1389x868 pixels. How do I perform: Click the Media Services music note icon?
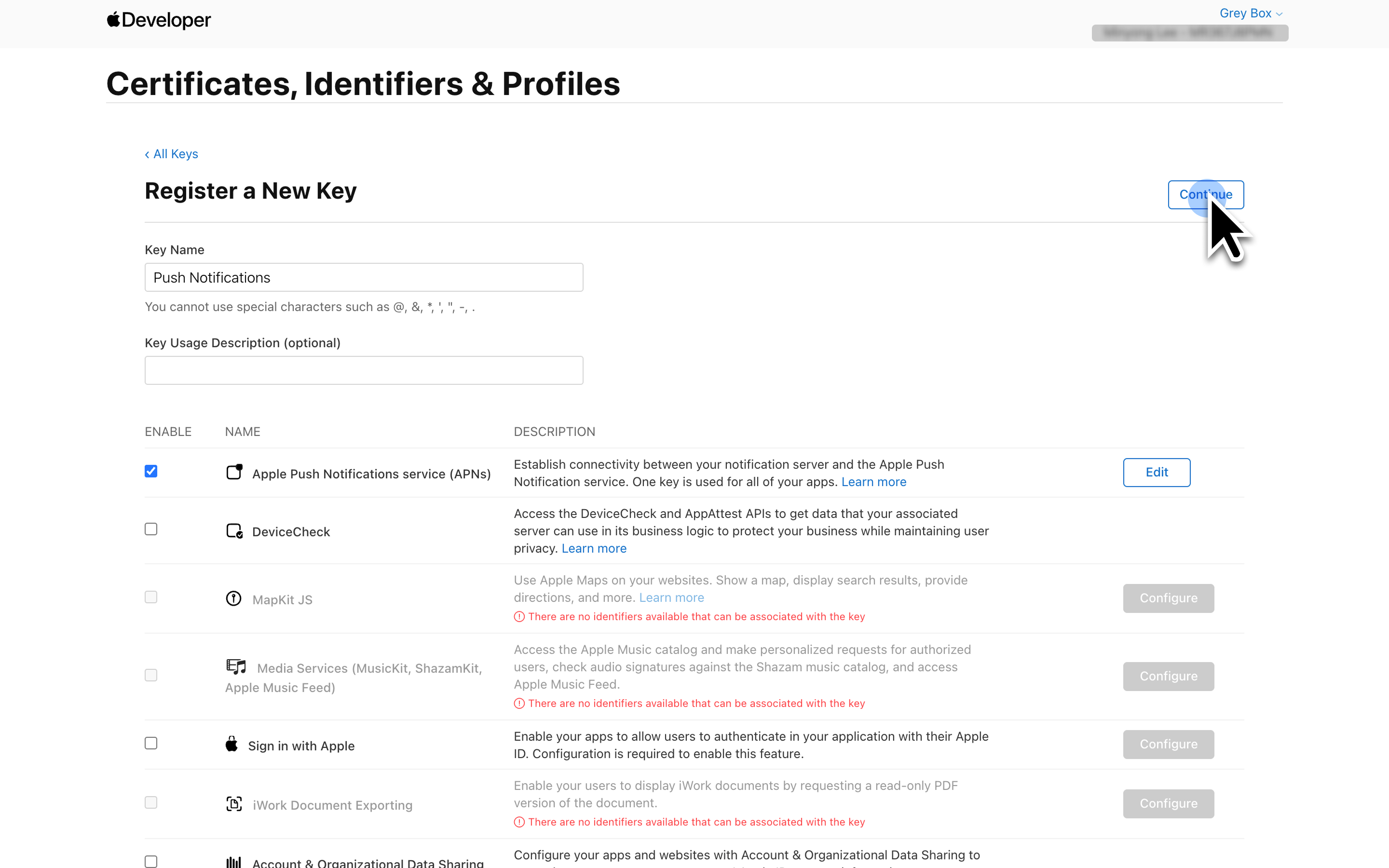[x=236, y=666]
